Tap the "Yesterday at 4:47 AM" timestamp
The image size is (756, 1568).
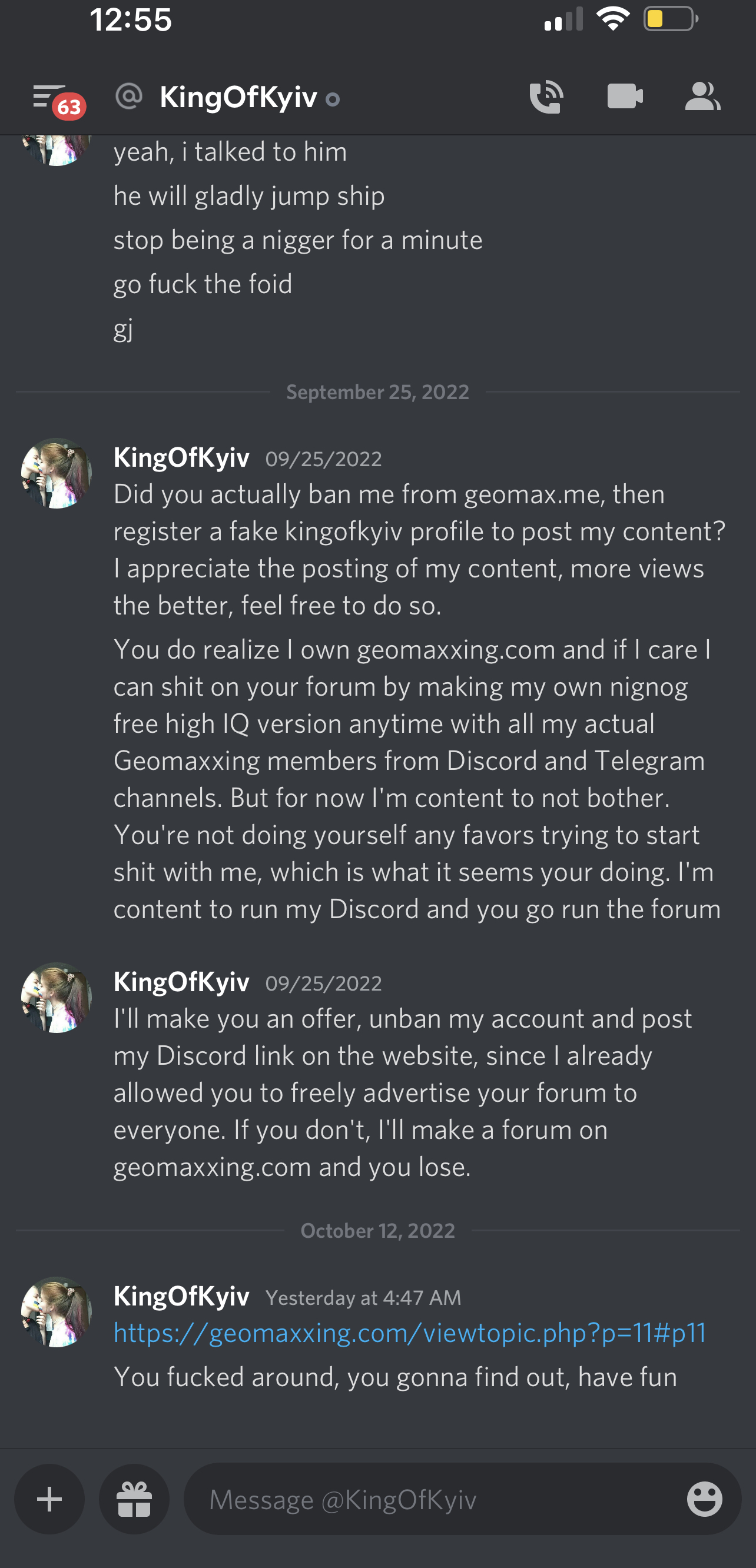(x=363, y=1298)
